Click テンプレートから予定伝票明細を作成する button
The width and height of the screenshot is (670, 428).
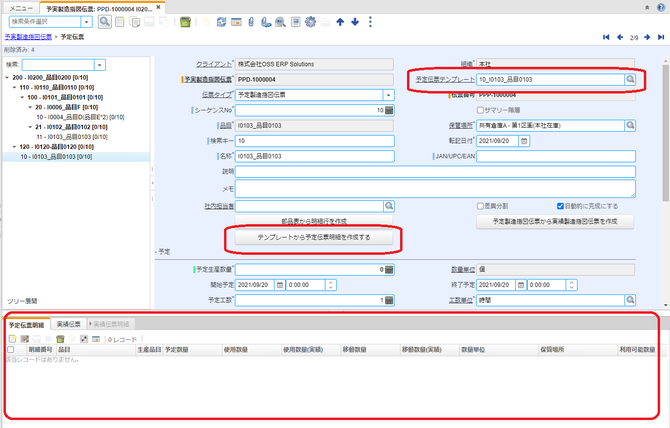(314, 237)
